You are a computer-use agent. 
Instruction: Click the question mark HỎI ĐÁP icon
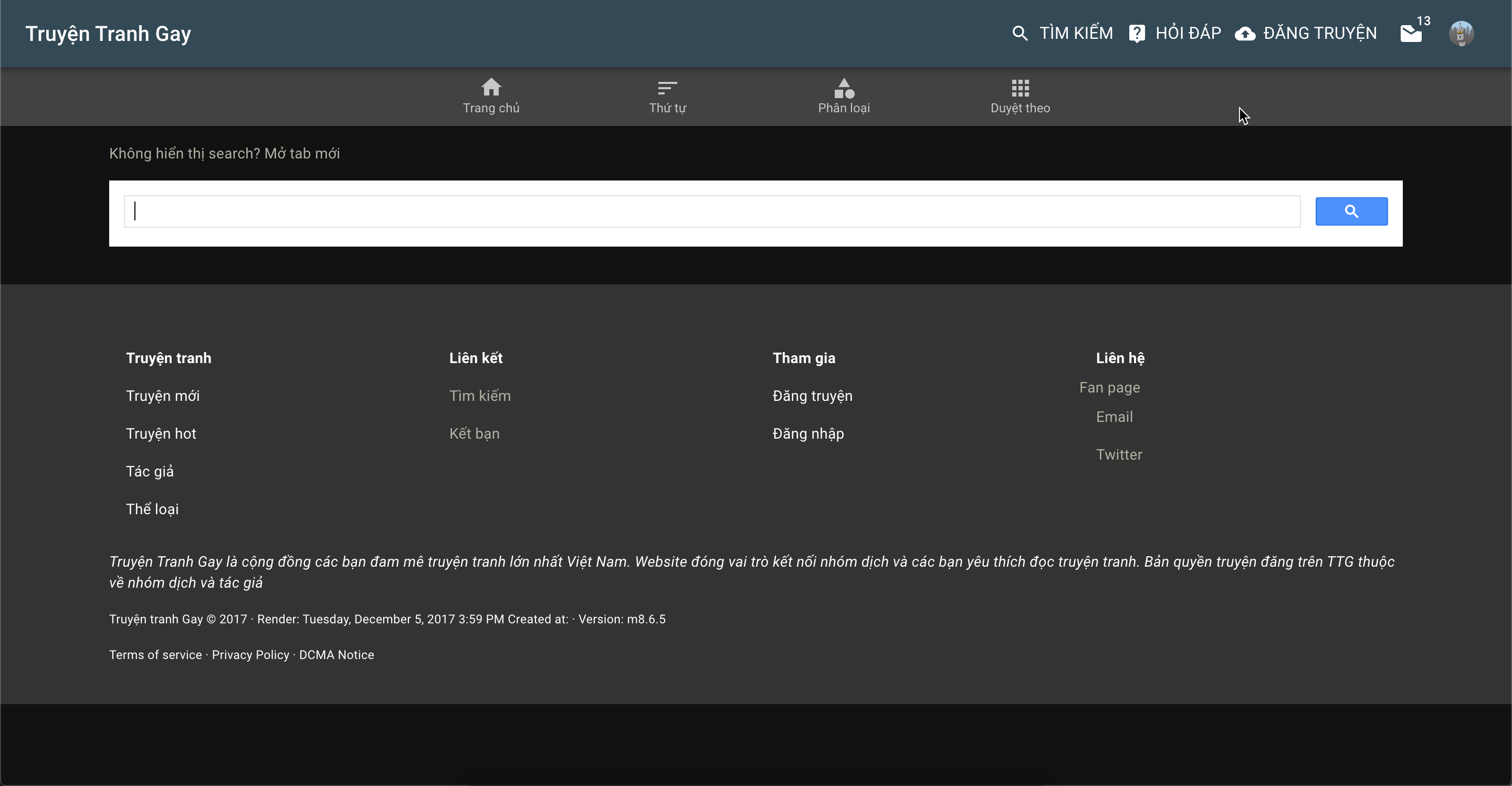tap(1136, 34)
